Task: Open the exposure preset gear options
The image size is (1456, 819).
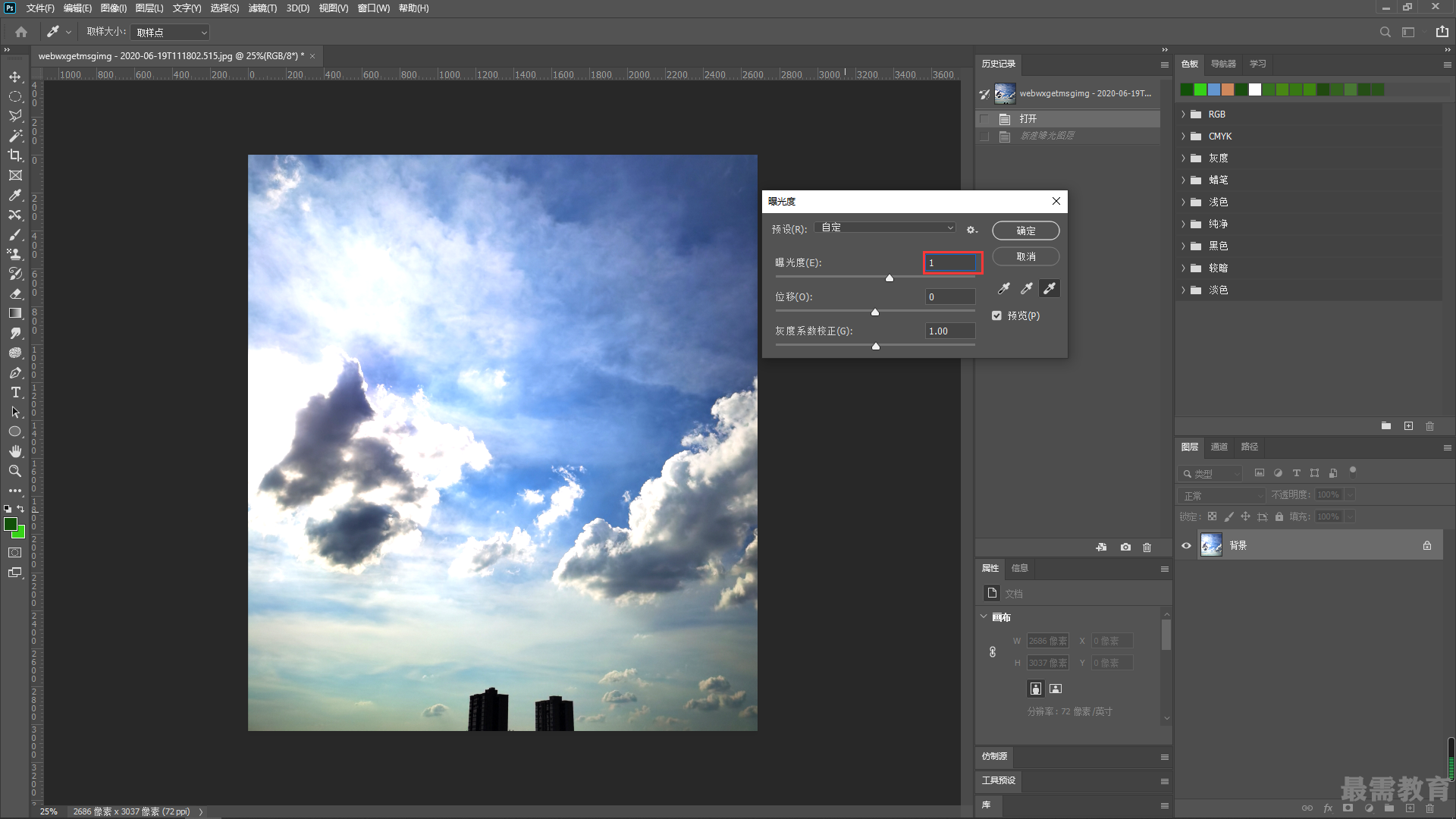Action: 971,229
